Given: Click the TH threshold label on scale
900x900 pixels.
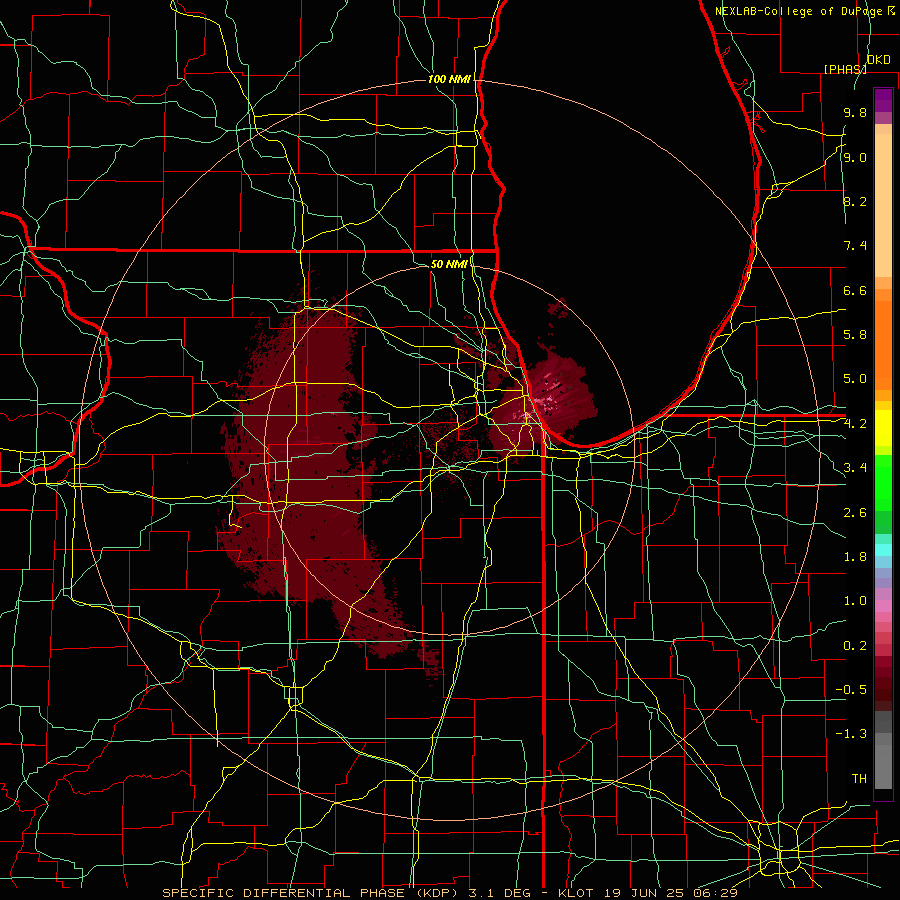Looking at the screenshot, I should tap(859, 779).
